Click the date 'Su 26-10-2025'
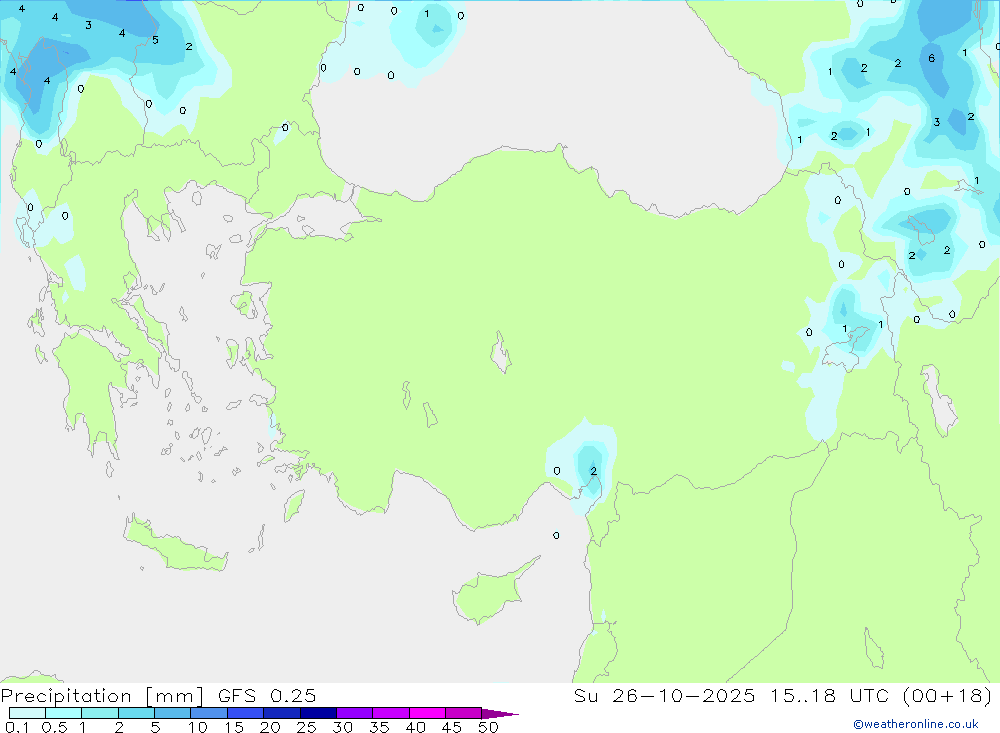1000x733 pixels. (664, 696)
